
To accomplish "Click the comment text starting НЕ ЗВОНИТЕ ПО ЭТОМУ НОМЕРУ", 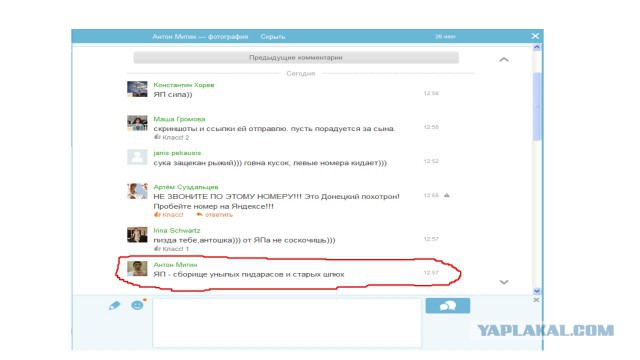I will pos(276,201).
